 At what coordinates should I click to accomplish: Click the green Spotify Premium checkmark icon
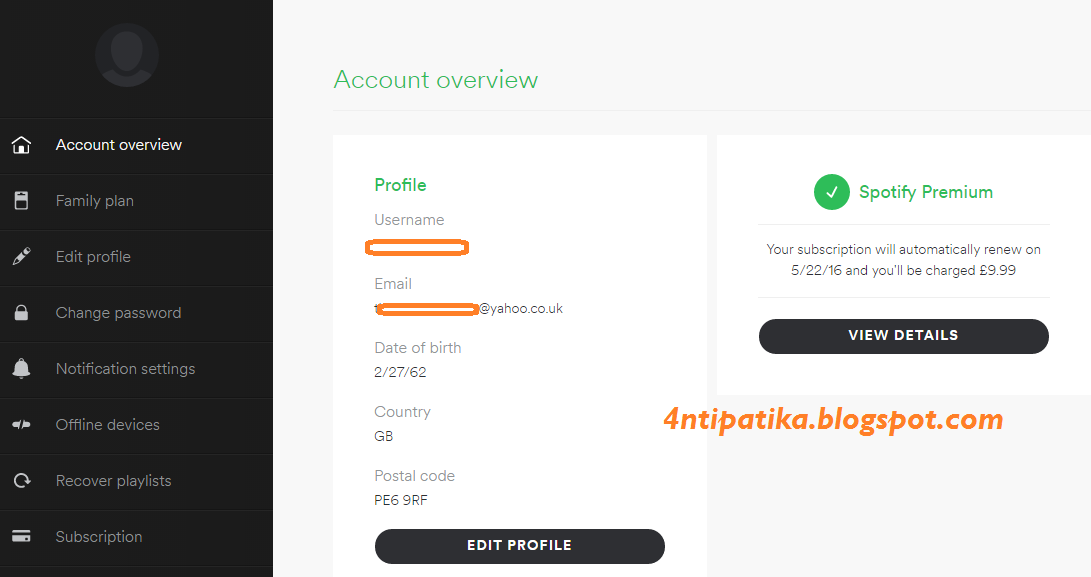831,192
